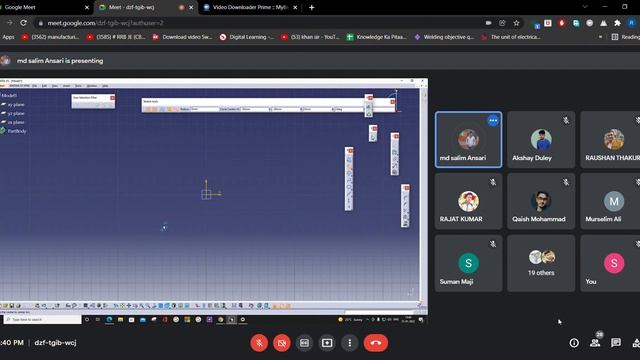Click Windows search box in presented screen
Screen dimensions: 640x360
(x=43, y=319)
